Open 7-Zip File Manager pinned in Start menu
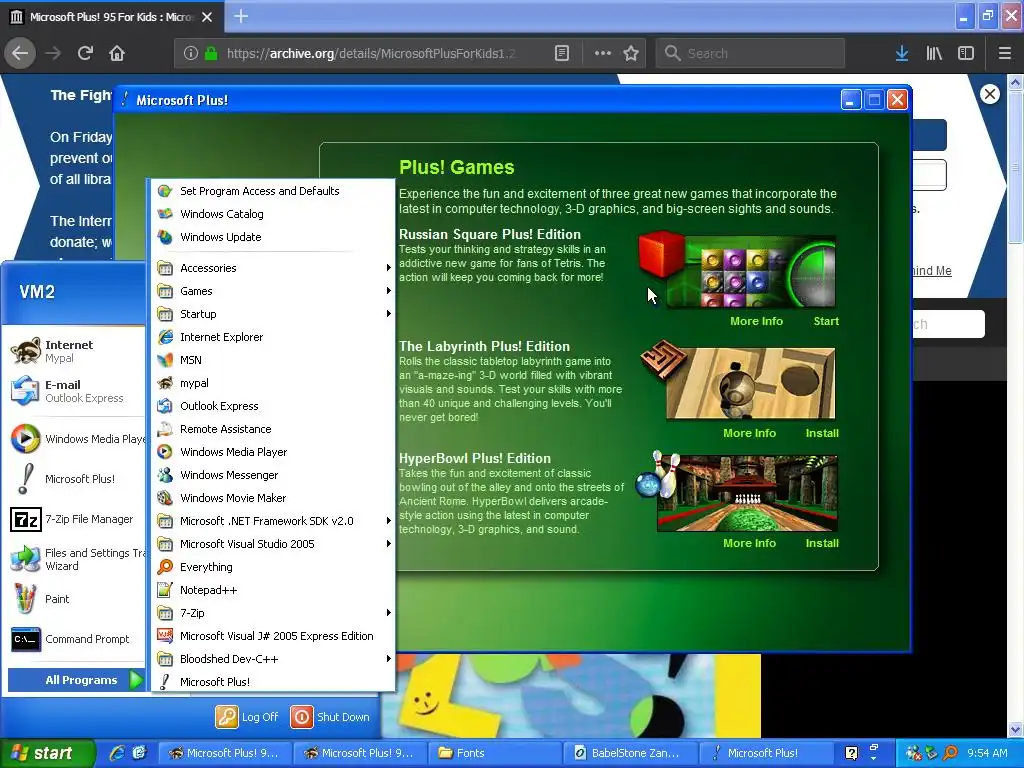This screenshot has width=1024, height=768. point(76,519)
